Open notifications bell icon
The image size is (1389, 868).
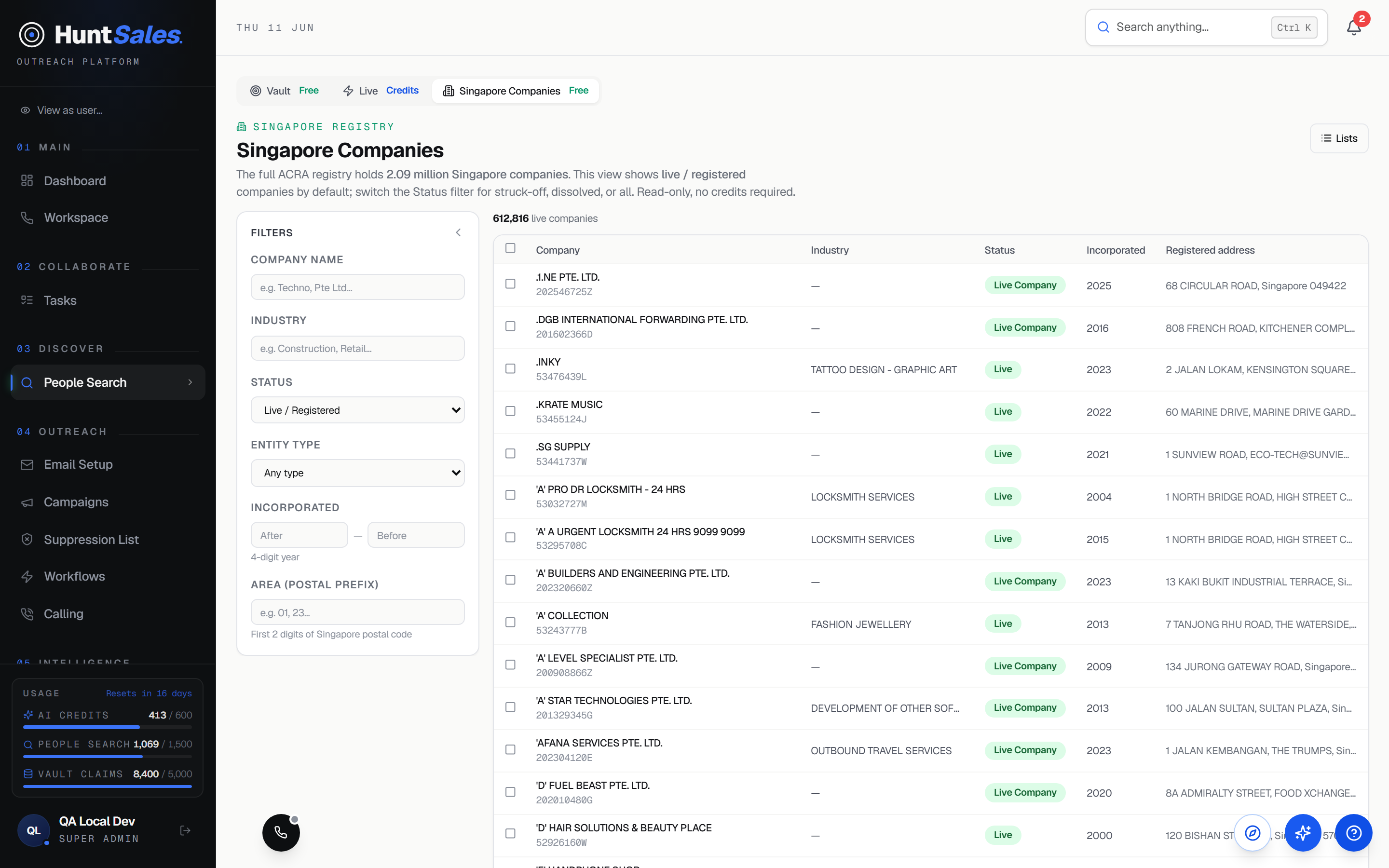point(1353,27)
